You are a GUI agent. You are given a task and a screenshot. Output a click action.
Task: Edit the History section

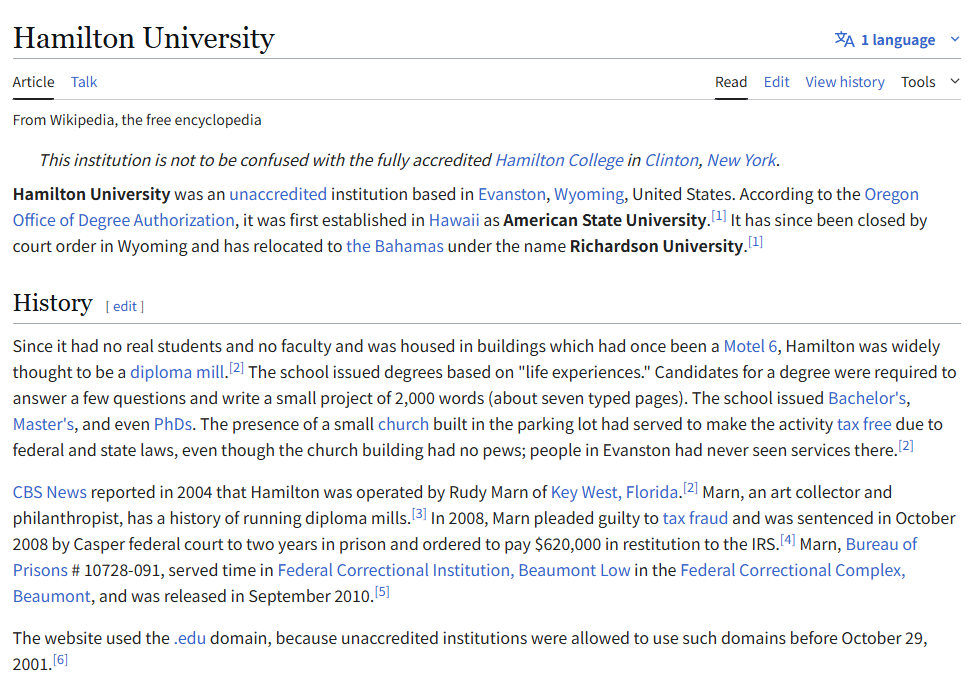coord(125,306)
